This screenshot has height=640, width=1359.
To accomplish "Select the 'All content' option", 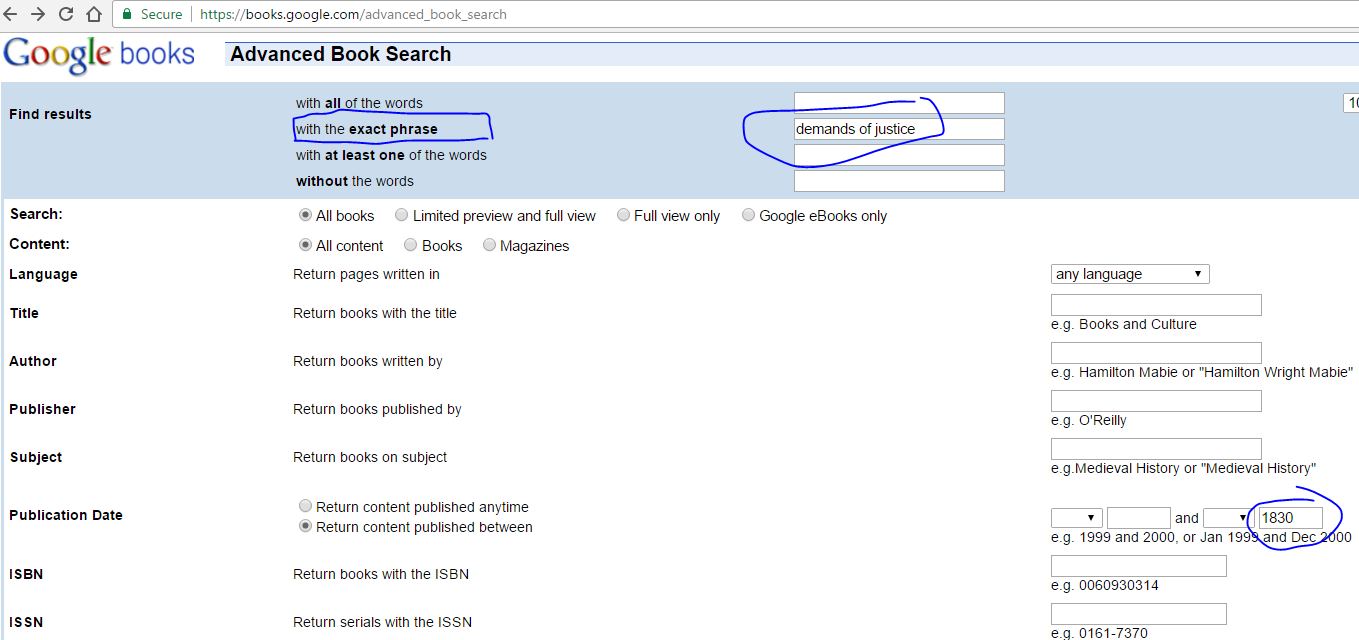I will [306, 245].
